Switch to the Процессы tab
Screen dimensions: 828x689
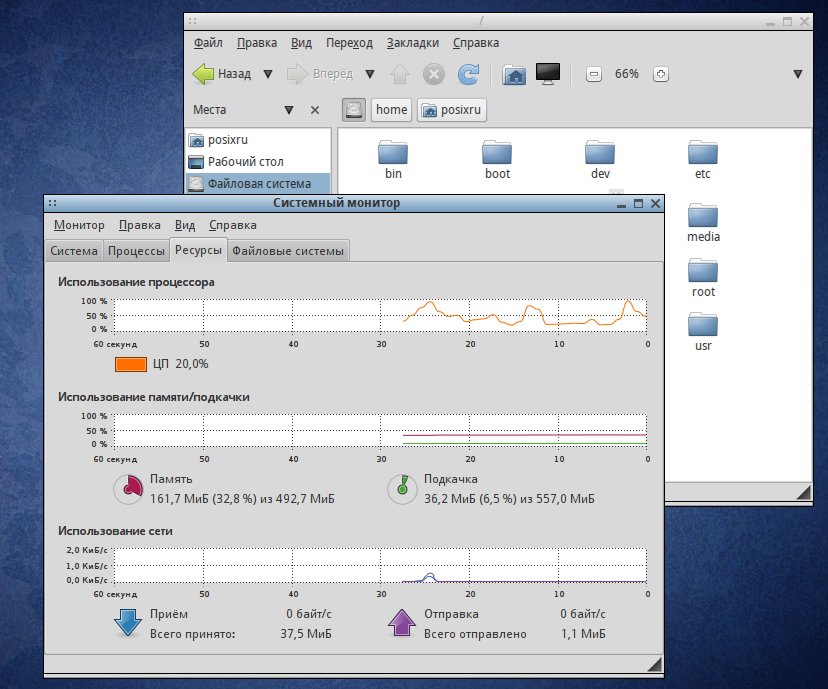pos(136,251)
